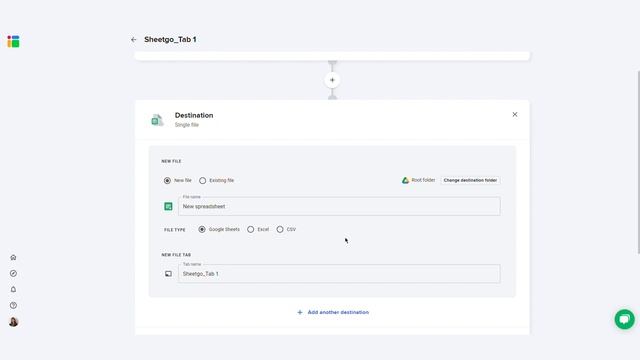This screenshot has height=360, width=640.
Task: Select the New file radio option
Action: 167,180
